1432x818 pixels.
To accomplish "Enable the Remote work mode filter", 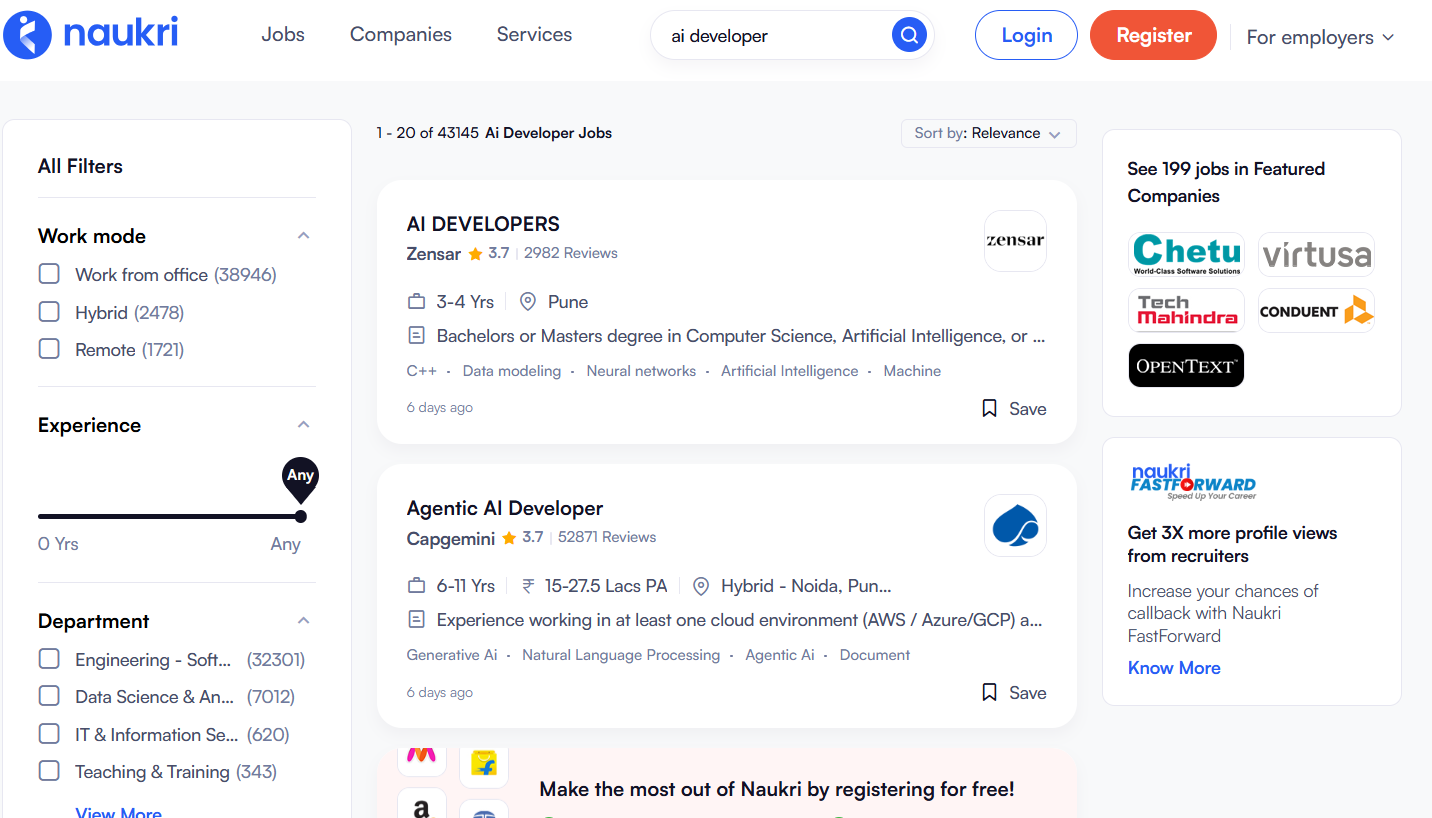I will click(48, 349).
